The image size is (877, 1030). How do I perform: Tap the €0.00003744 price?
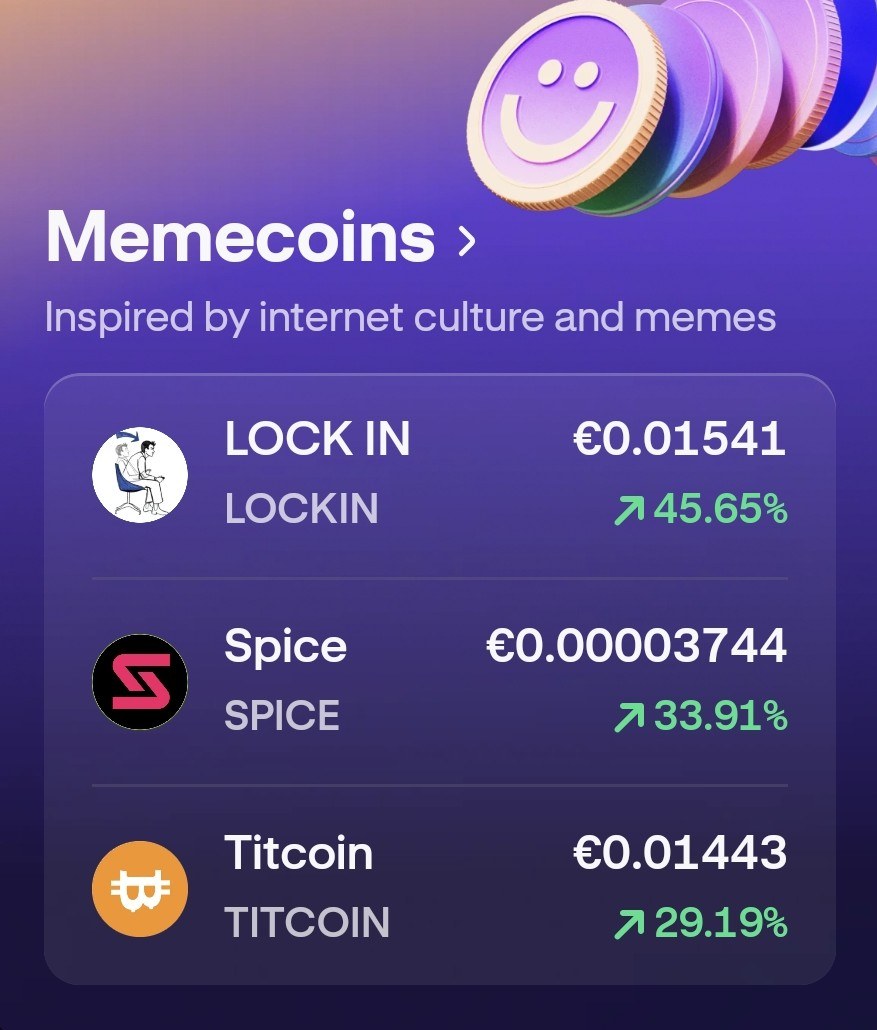tap(636, 646)
